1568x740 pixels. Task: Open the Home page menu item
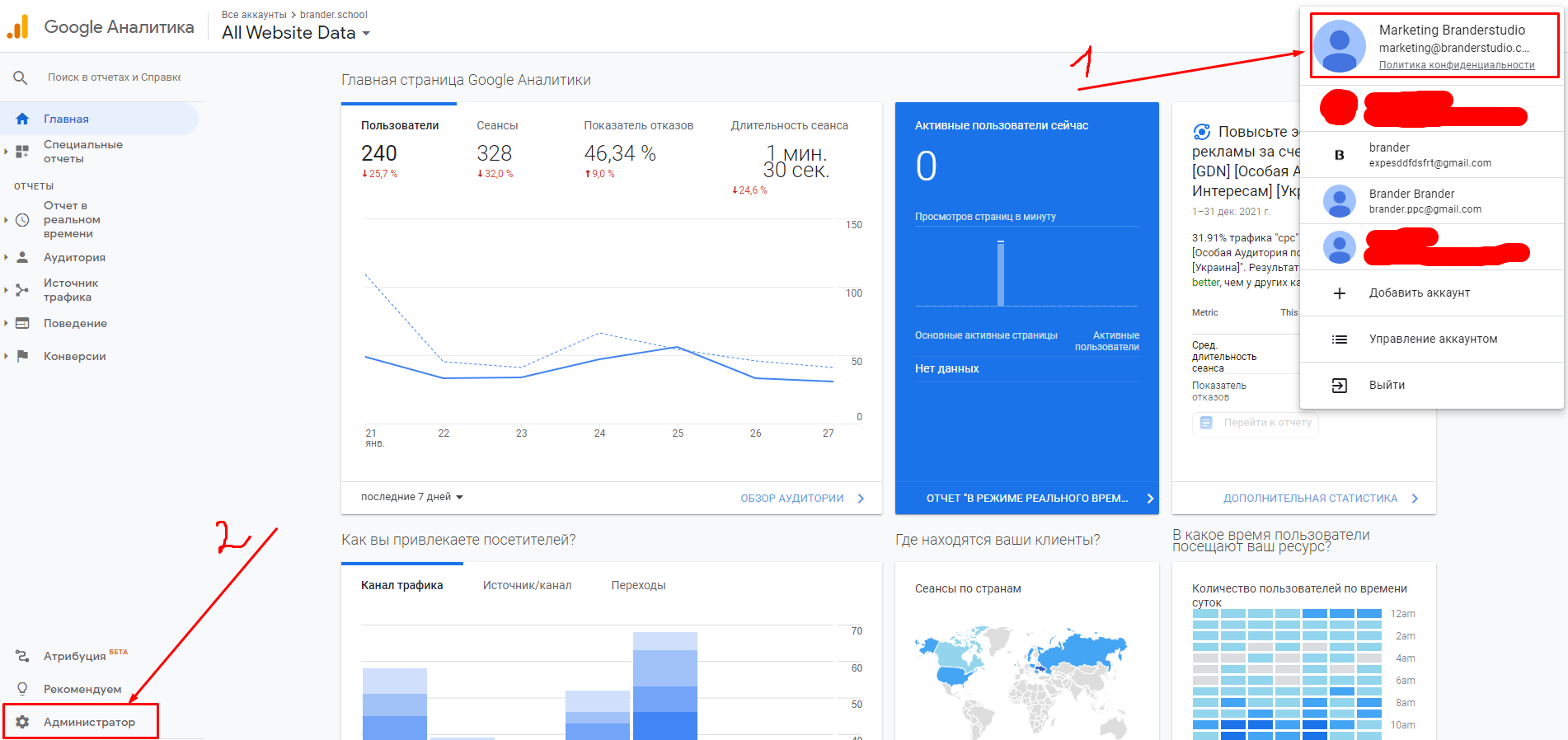point(66,119)
